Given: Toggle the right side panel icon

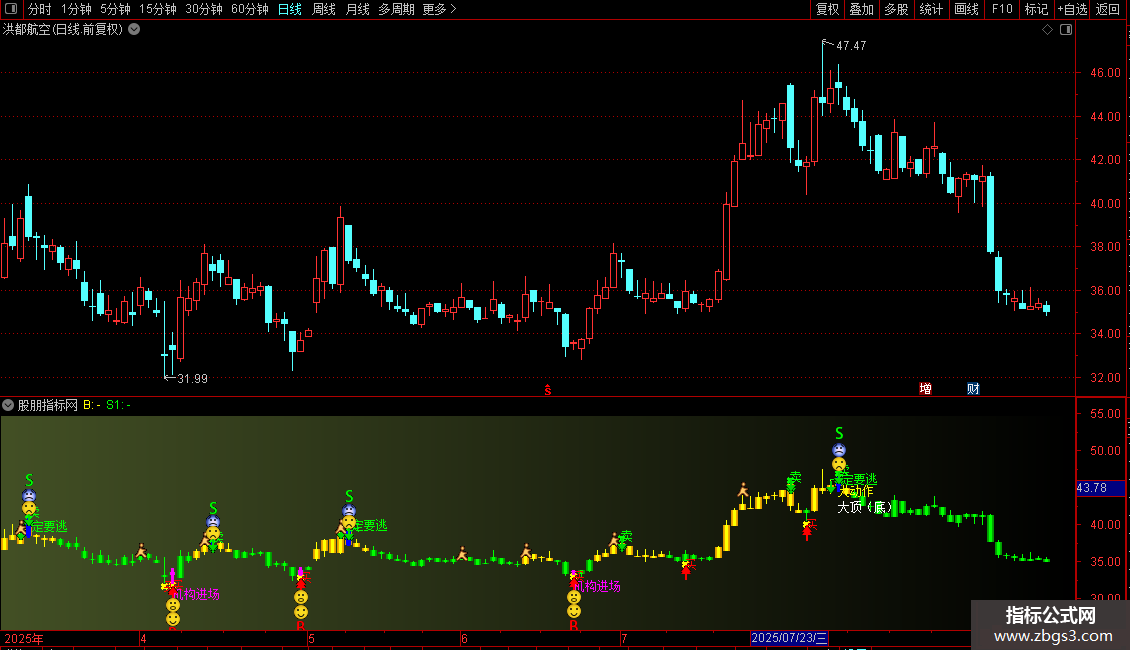Looking at the screenshot, I should click(1066, 30).
